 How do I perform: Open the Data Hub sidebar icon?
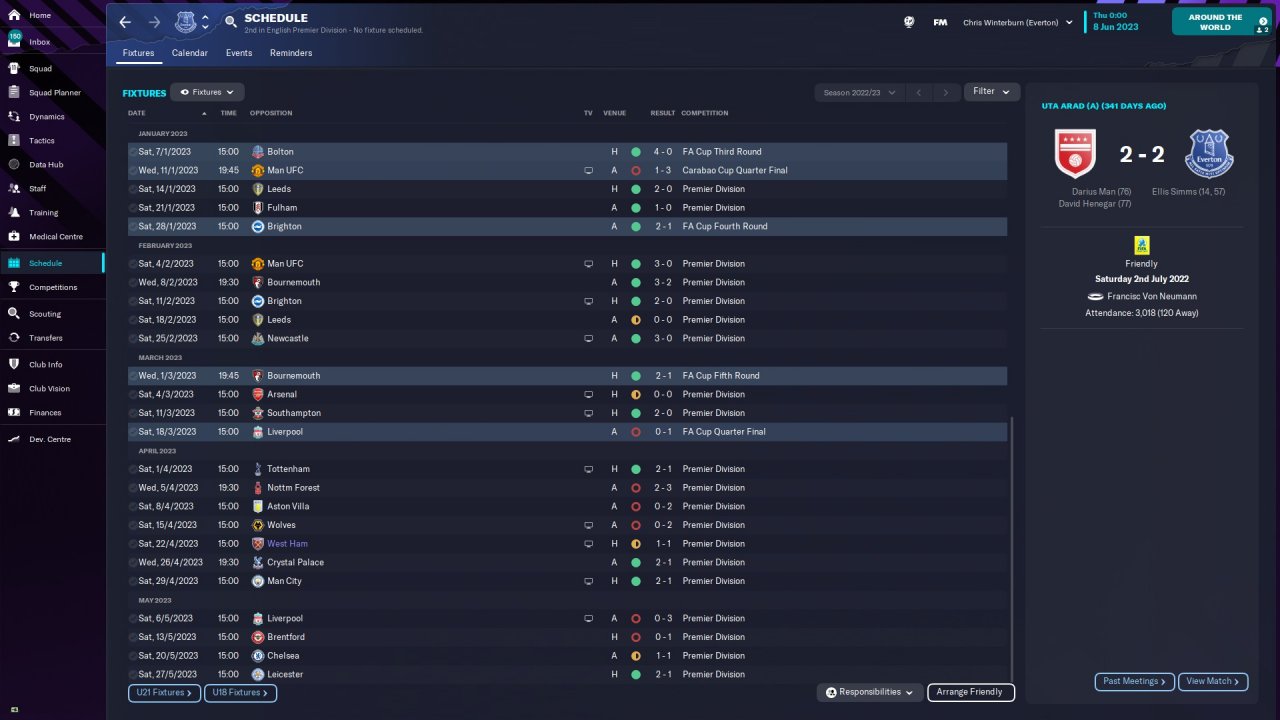[x=14, y=165]
